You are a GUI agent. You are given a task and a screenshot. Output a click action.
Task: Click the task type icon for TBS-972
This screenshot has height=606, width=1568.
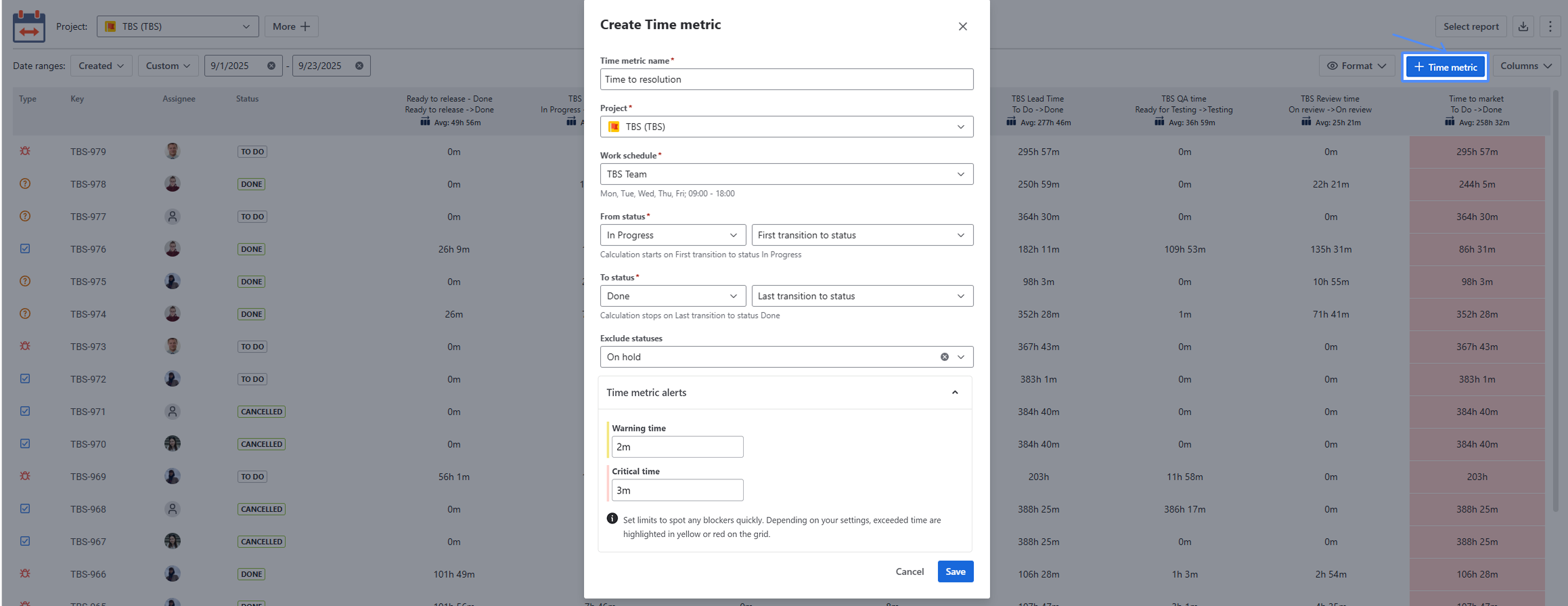(25, 378)
